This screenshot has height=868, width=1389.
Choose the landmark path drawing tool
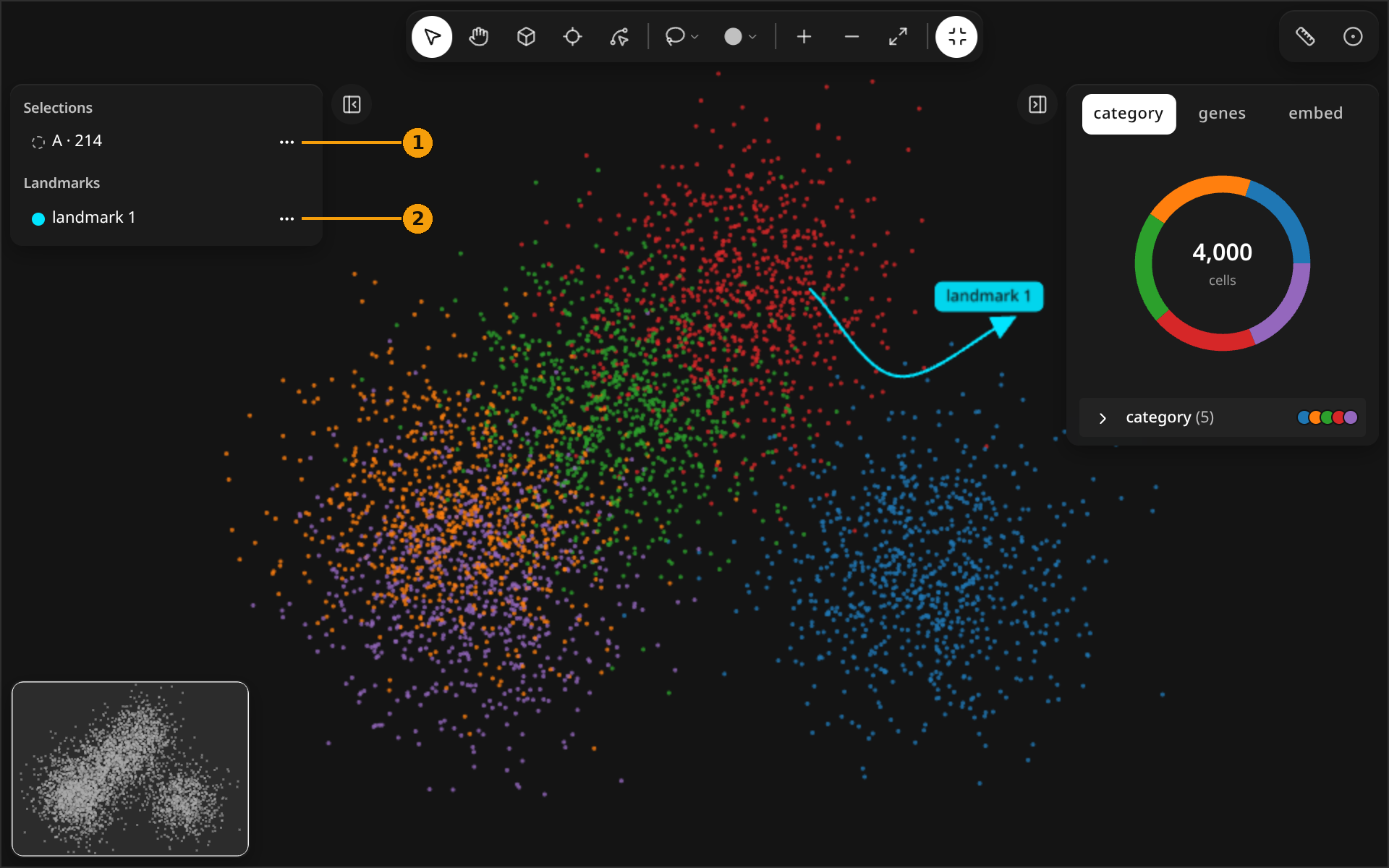point(619,37)
